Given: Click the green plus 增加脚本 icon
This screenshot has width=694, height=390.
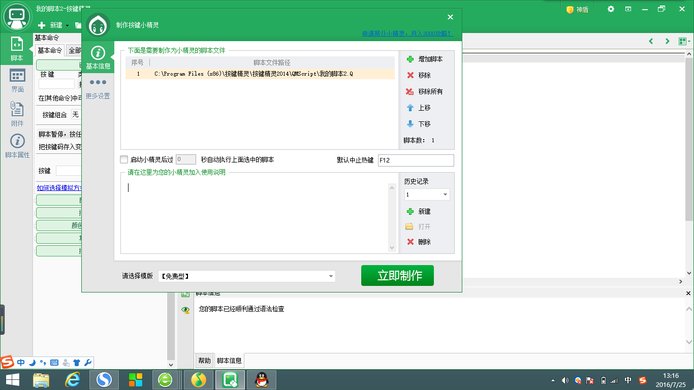Looking at the screenshot, I should (410, 59).
